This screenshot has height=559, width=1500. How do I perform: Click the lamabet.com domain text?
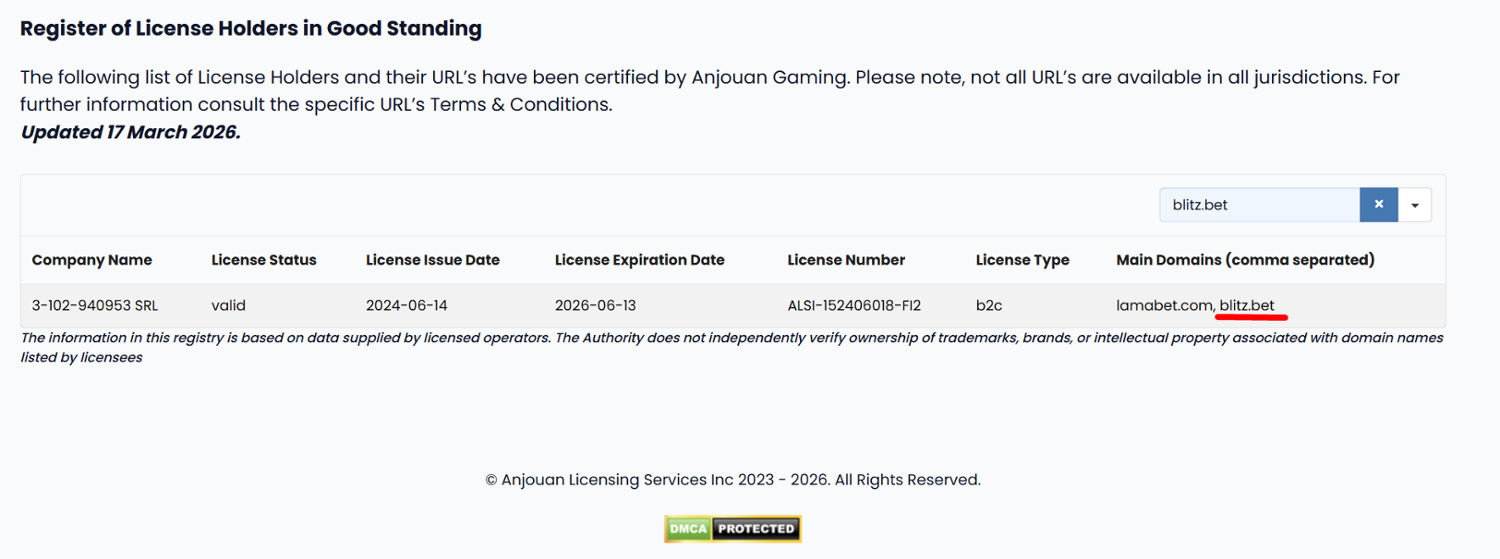tap(1164, 306)
